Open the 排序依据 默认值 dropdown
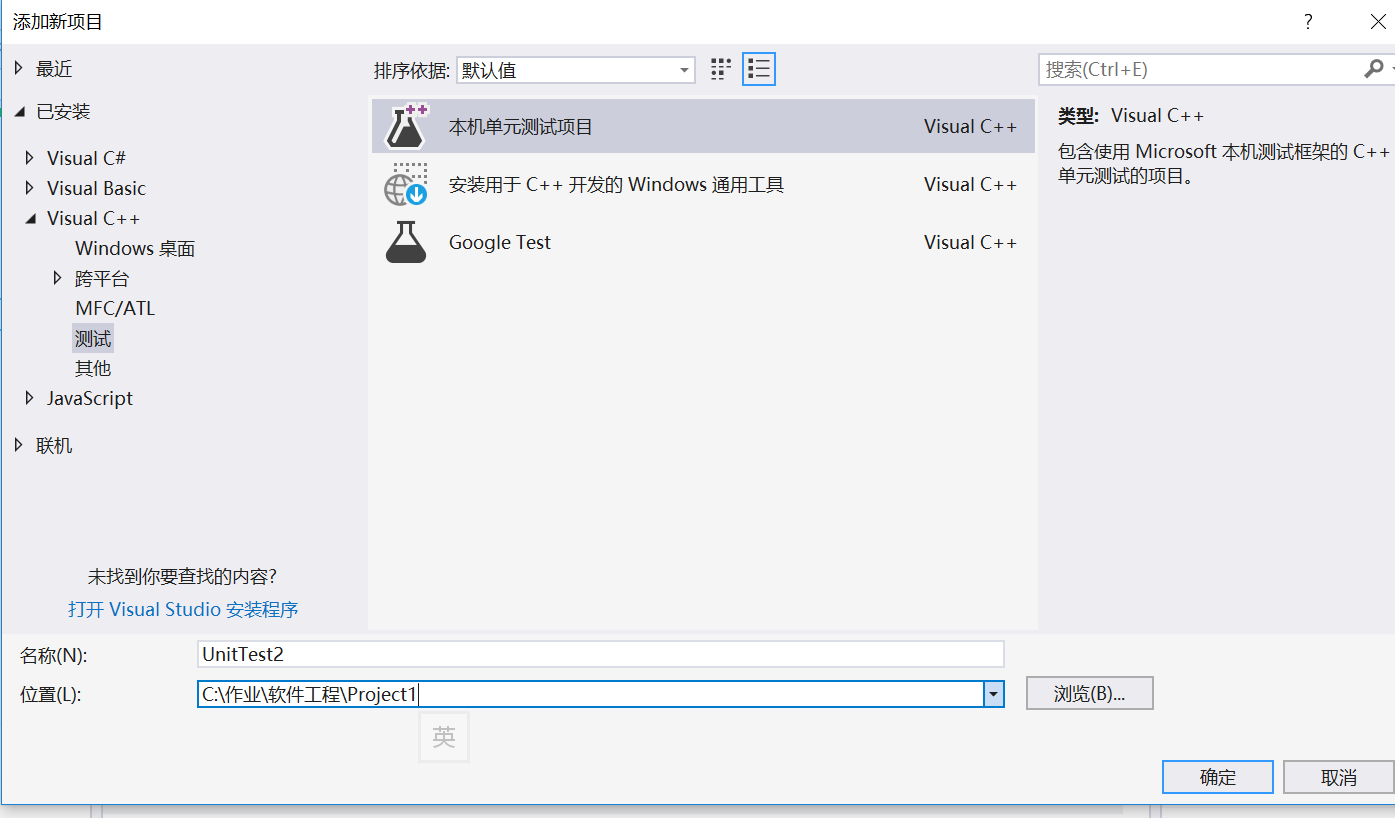 click(576, 70)
